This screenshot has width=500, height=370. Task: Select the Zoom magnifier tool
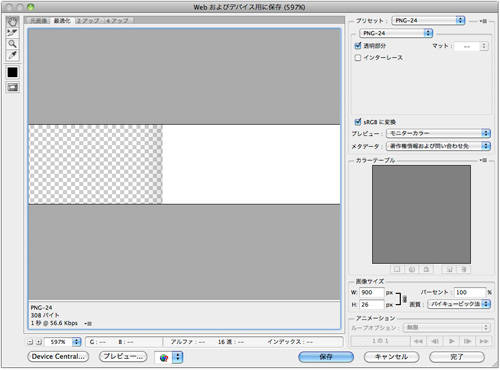13,44
